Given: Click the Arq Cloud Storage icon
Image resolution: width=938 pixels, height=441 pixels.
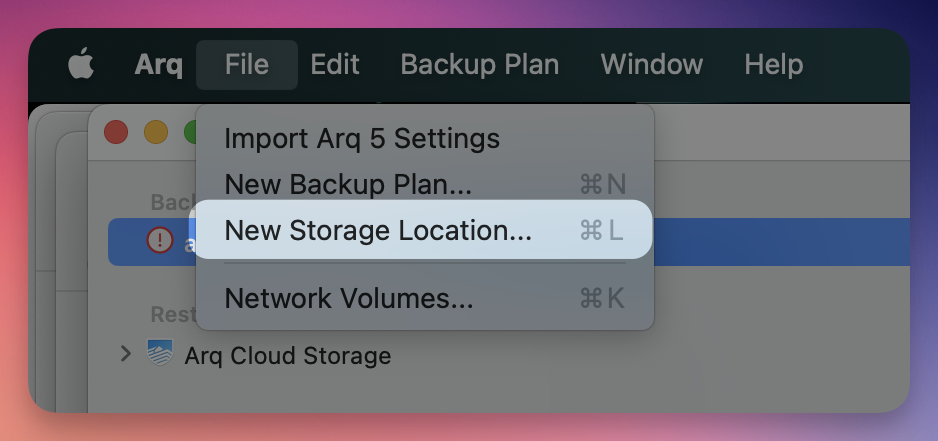Looking at the screenshot, I should [160, 354].
